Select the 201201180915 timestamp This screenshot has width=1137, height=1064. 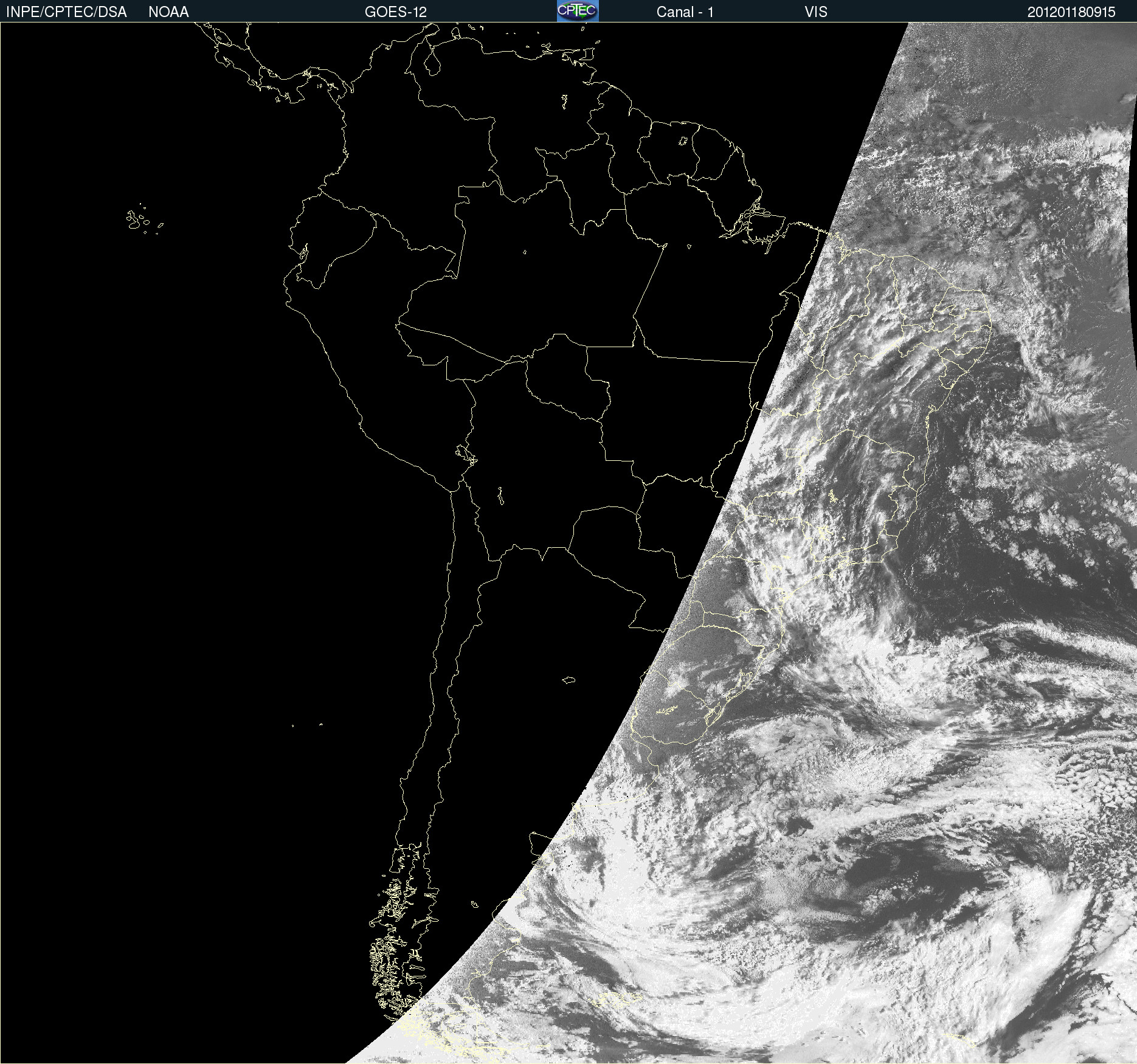click(1071, 12)
